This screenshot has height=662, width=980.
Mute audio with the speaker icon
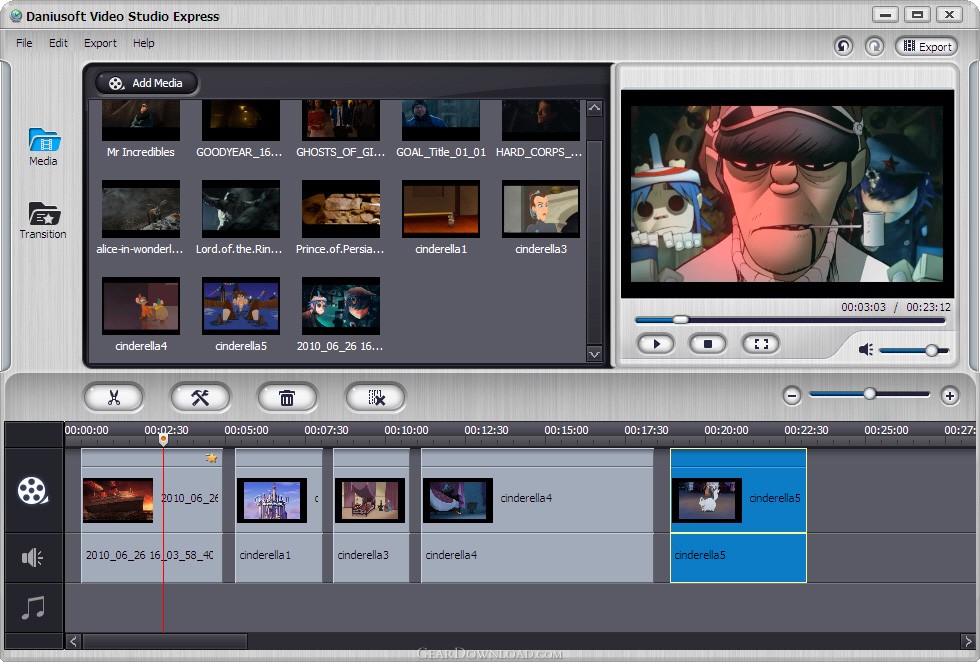(866, 349)
